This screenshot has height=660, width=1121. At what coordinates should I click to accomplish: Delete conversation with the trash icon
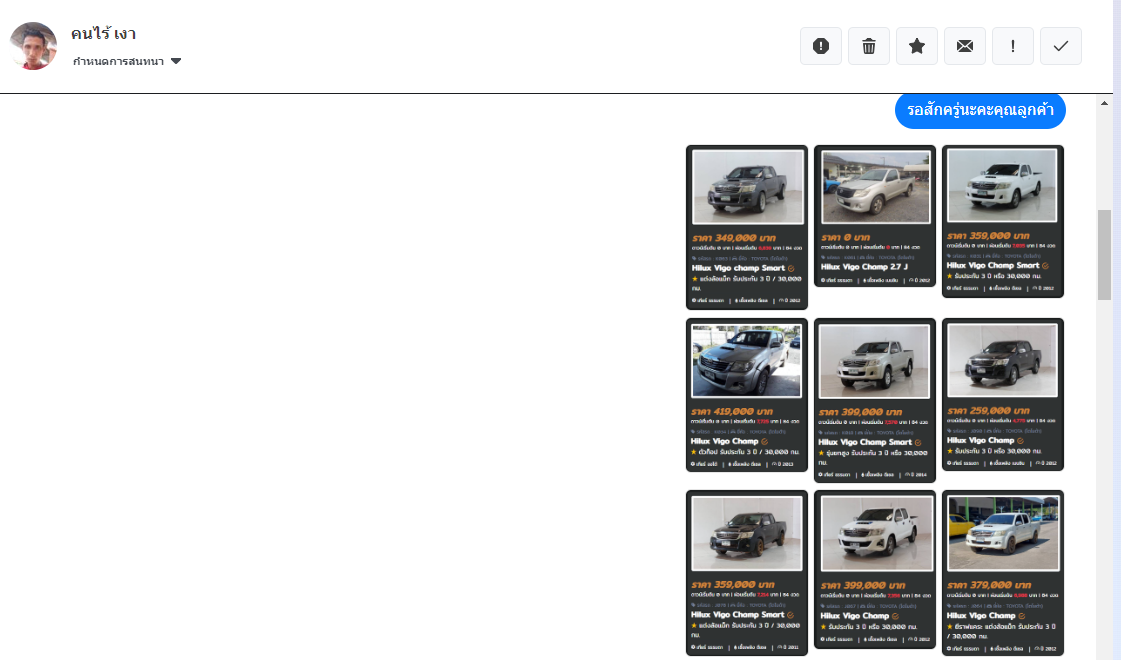tap(869, 46)
